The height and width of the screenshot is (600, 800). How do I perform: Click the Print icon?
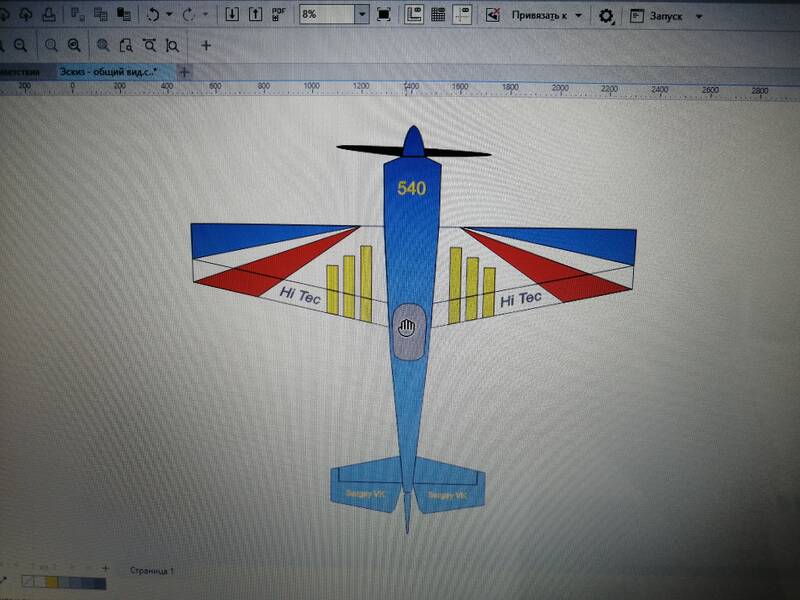(47, 15)
